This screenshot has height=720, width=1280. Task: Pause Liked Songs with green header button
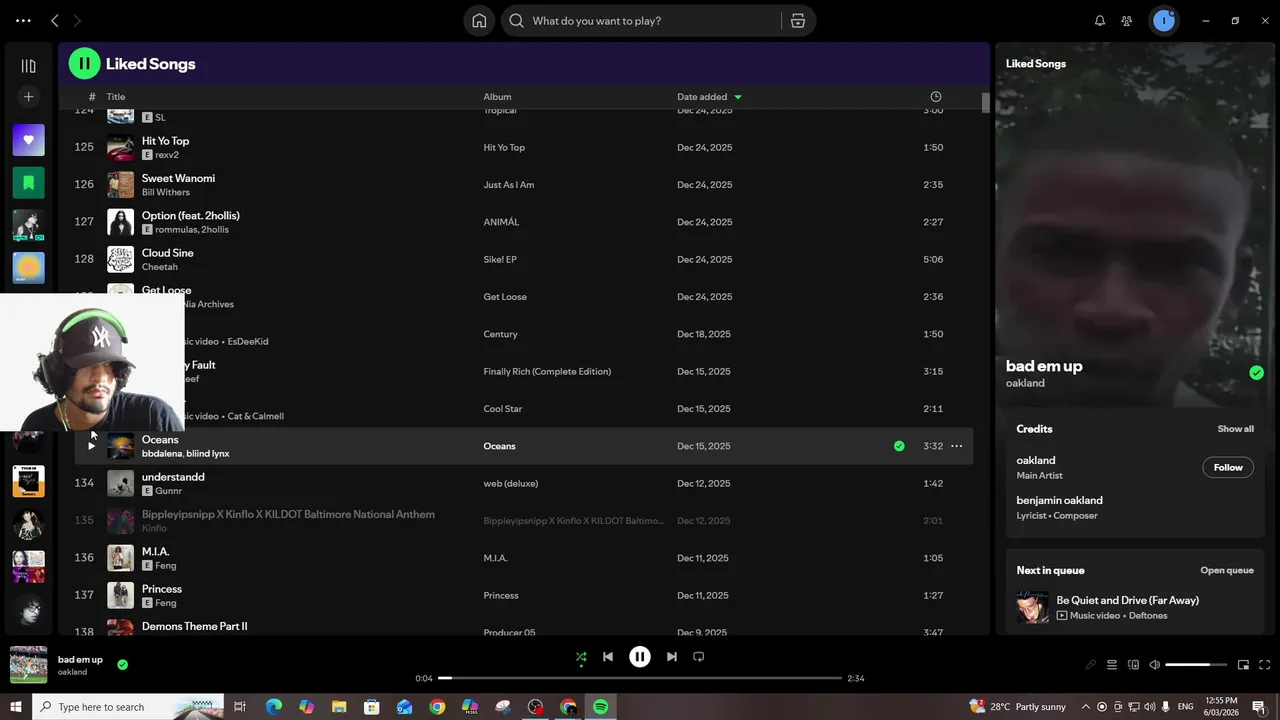84,63
